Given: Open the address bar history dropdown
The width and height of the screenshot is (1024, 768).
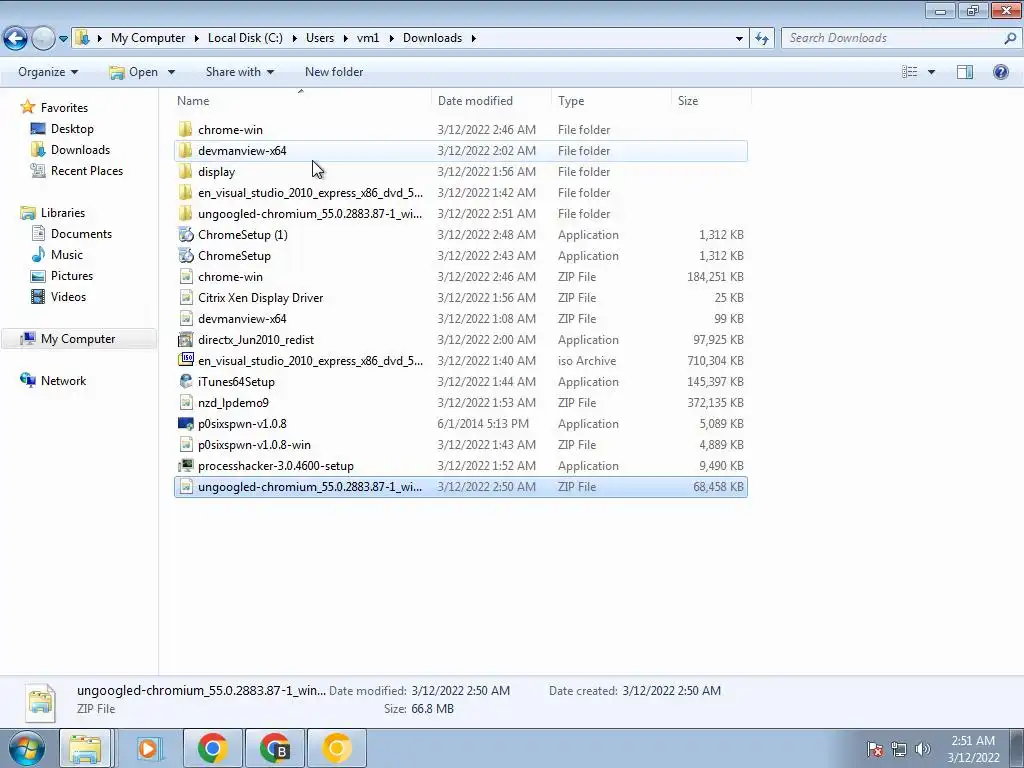Looking at the screenshot, I should (x=739, y=39).
